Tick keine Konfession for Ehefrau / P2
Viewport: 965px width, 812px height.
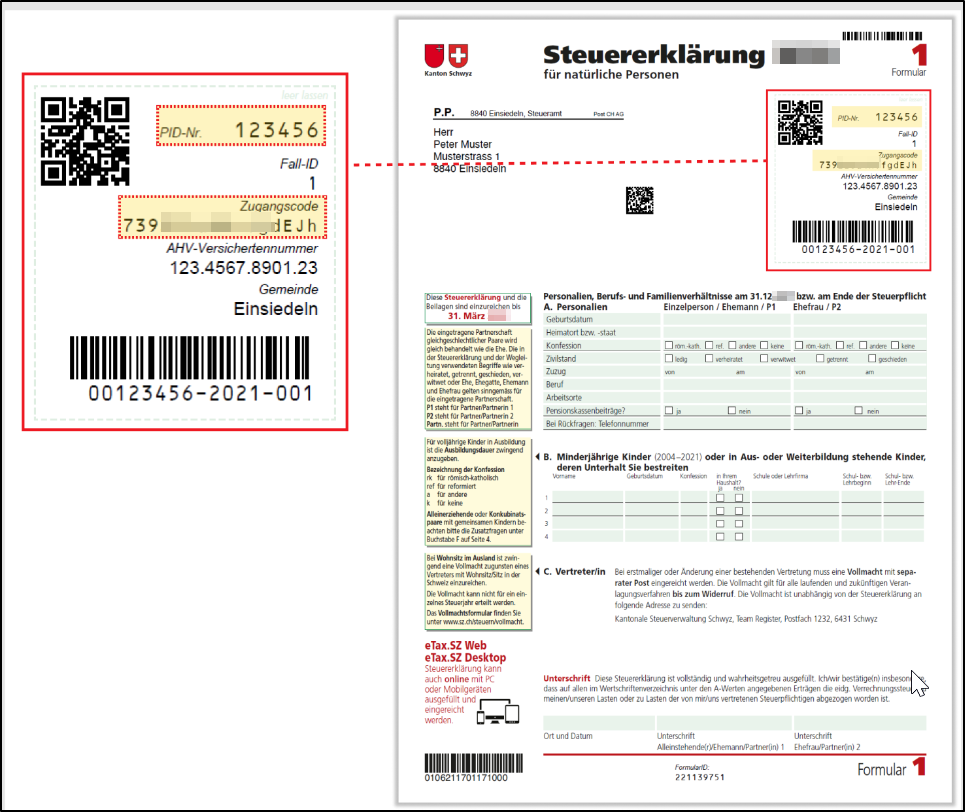(x=895, y=345)
